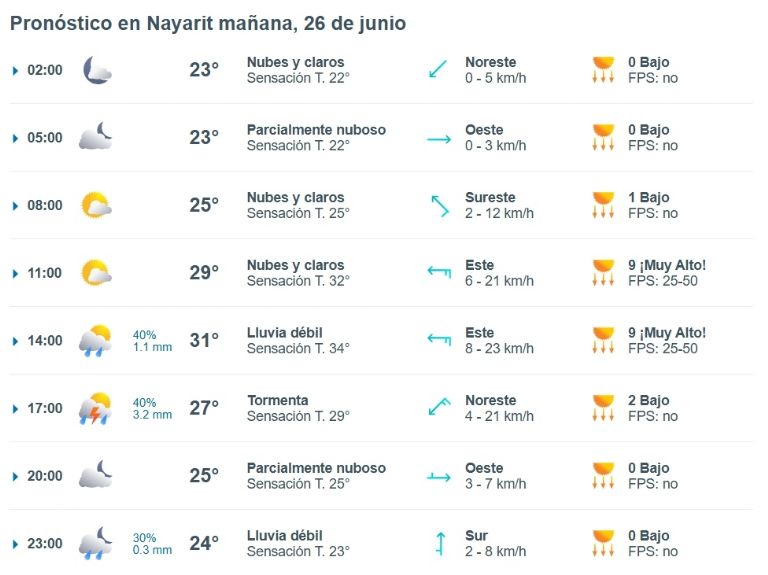The height and width of the screenshot is (575, 768).
Task: Click the thunderstorm icon at 17:00
Action: tap(96, 408)
